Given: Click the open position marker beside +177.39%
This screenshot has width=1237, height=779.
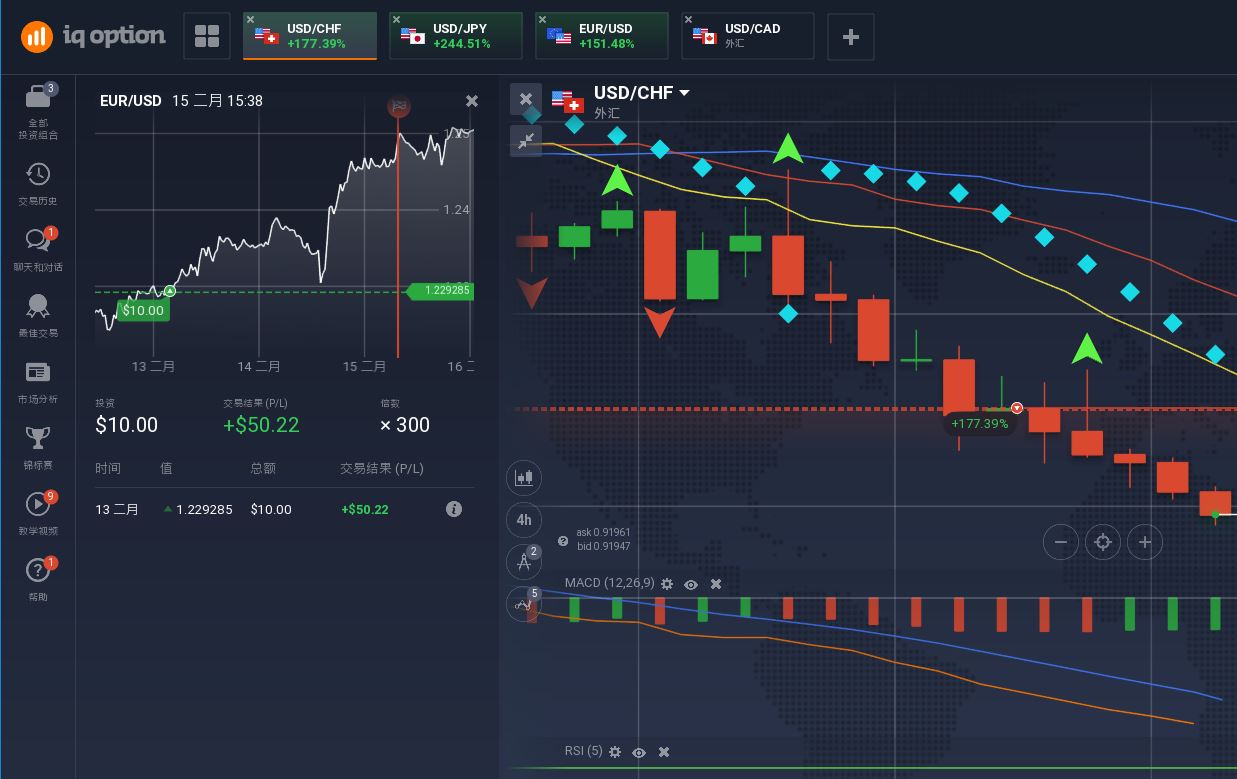Looking at the screenshot, I should [x=1017, y=408].
